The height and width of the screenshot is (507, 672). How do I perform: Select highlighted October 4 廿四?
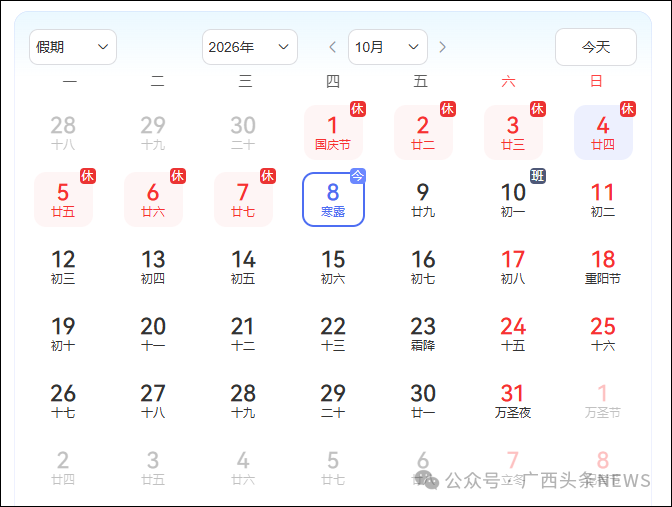click(603, 132)
